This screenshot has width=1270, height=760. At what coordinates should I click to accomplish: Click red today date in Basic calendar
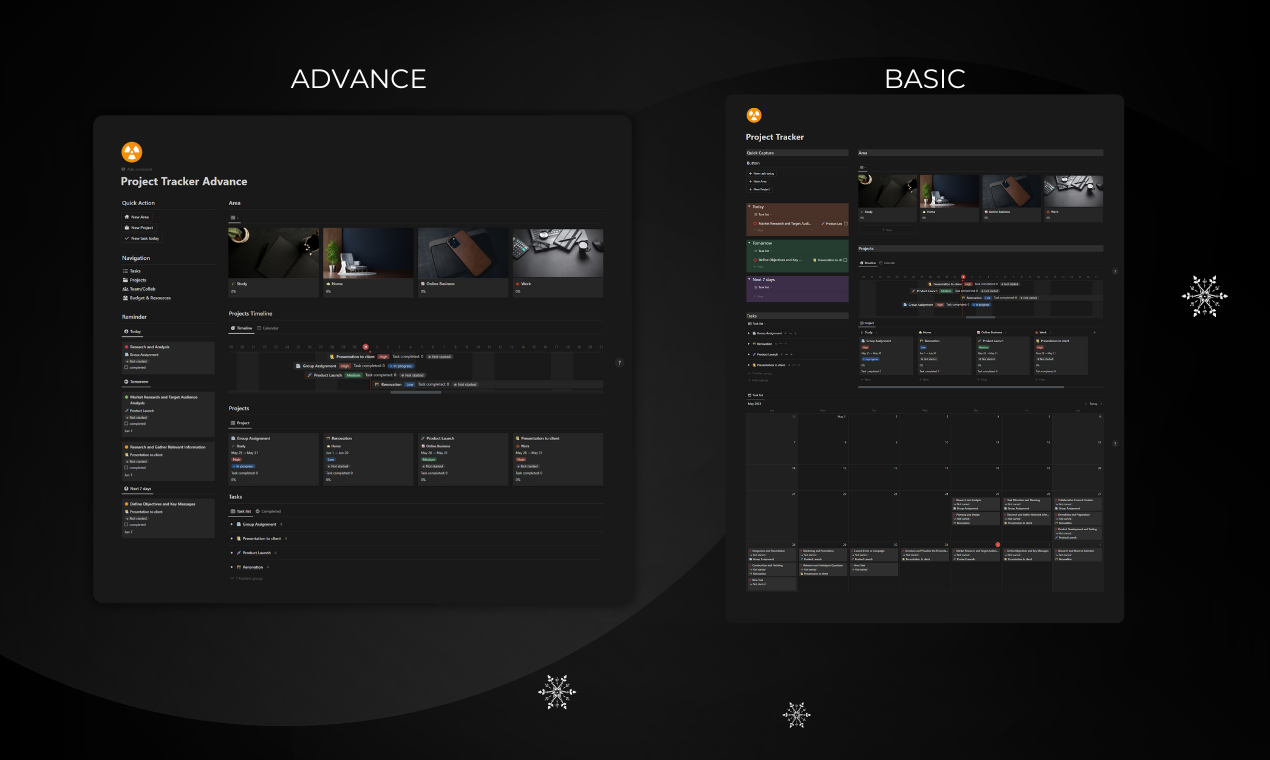(997, 545)
